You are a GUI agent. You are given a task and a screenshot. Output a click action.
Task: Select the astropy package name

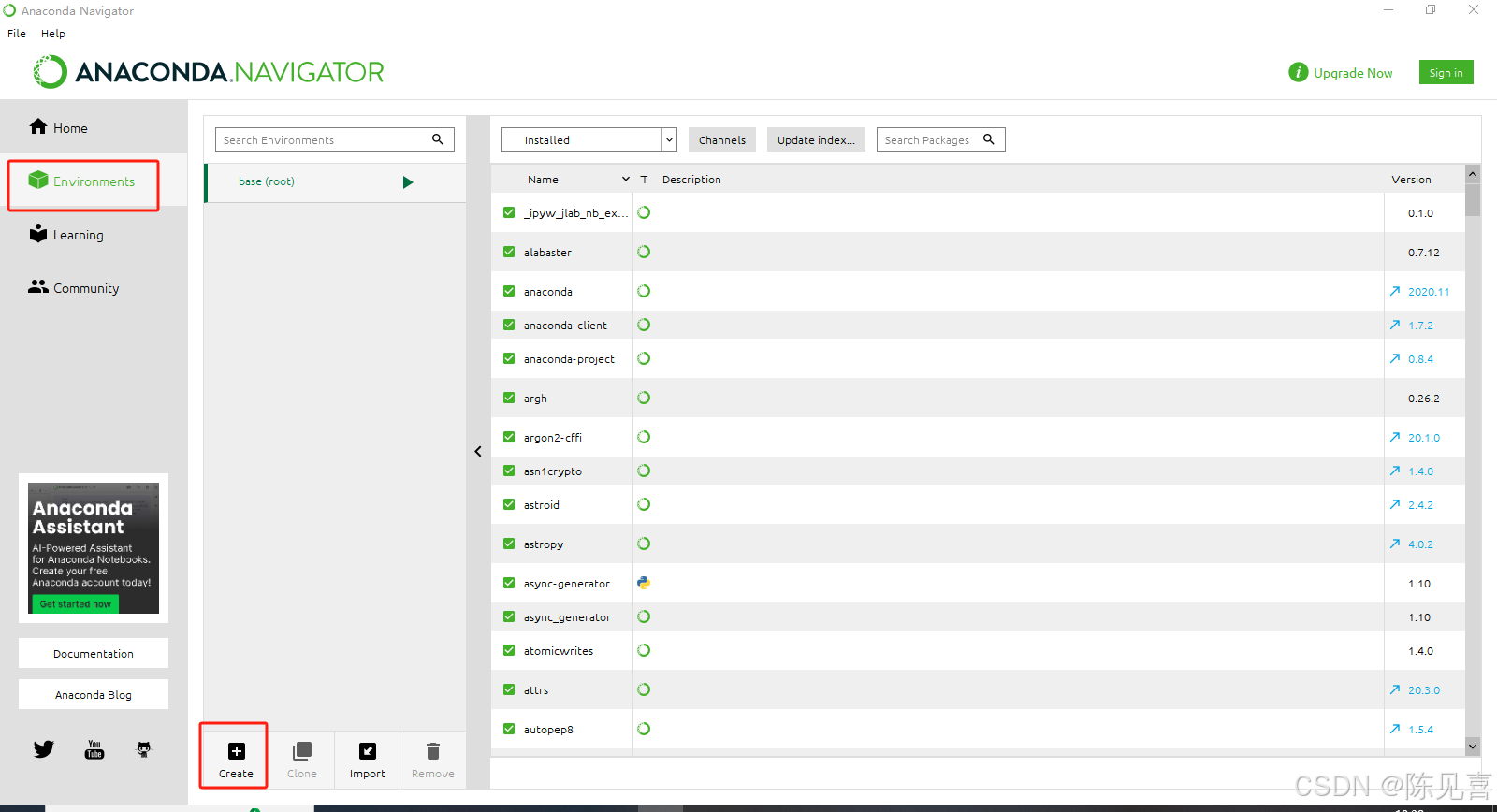544,544
